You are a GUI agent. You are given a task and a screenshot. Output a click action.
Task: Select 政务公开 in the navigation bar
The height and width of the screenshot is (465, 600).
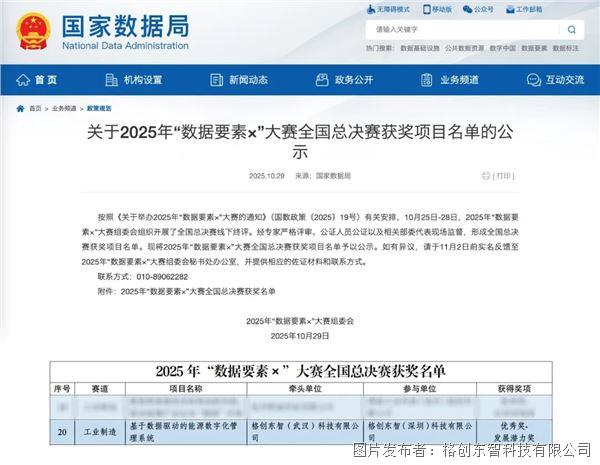346,80
